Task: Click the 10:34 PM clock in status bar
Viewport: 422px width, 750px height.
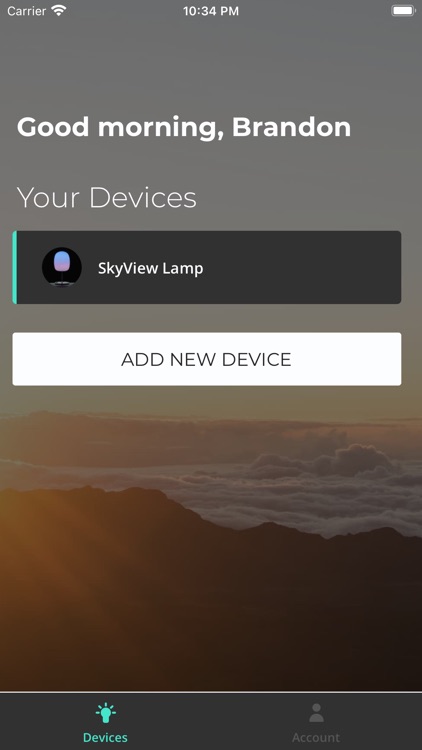Action: [x=211, y=11]
